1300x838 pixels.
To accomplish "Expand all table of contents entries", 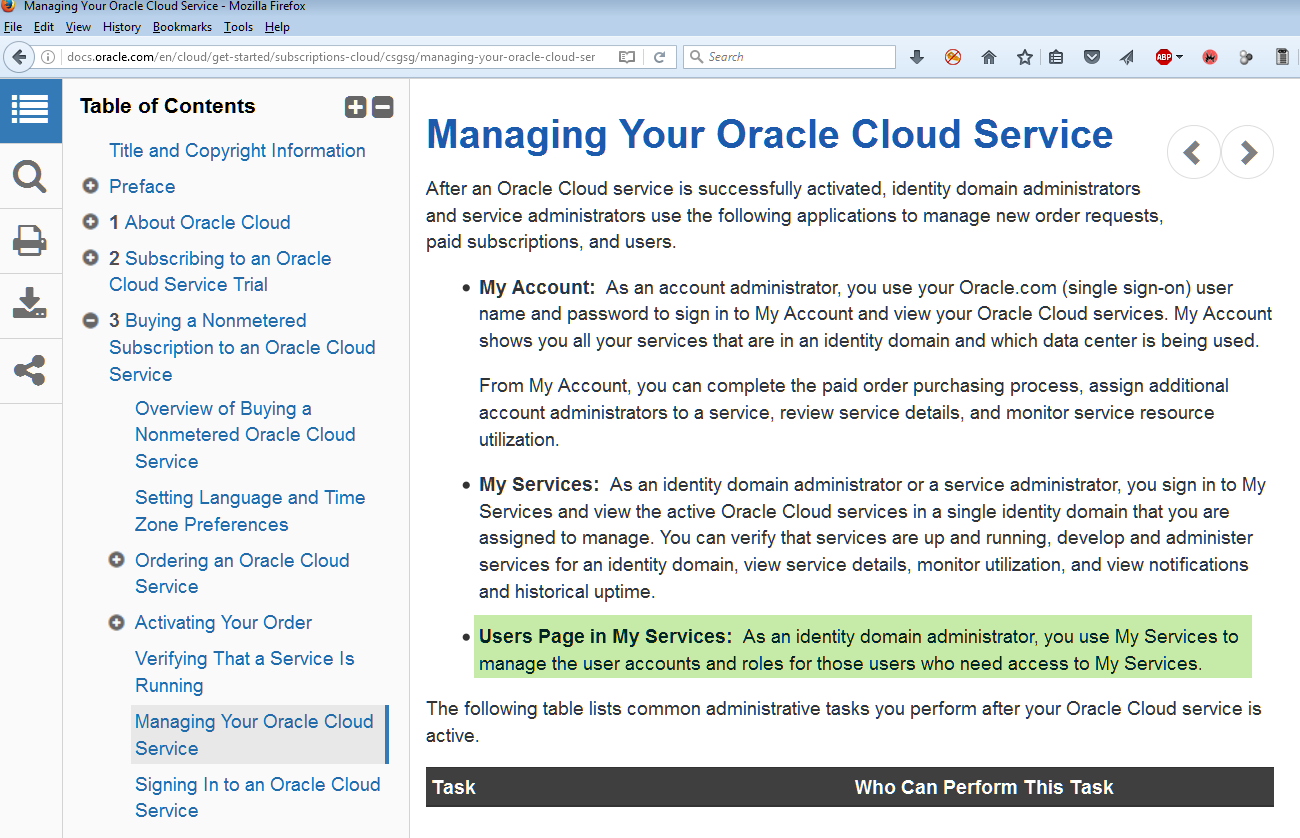I will point(355,107).
